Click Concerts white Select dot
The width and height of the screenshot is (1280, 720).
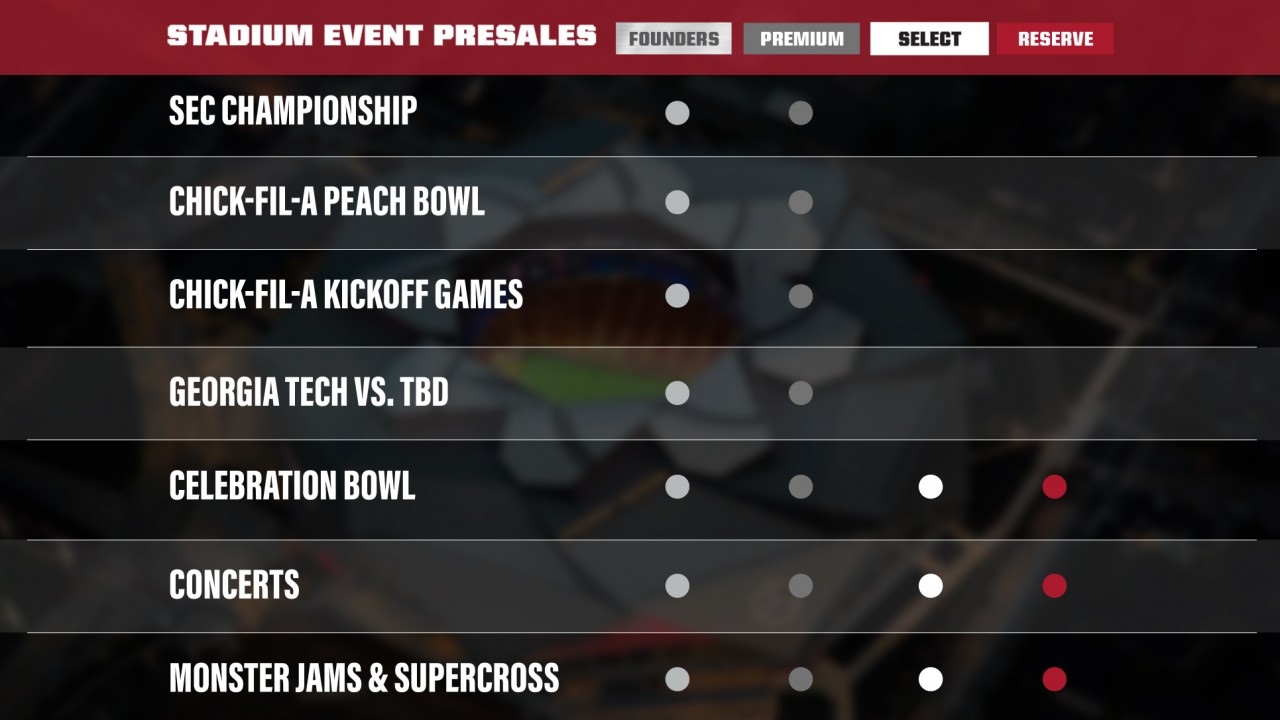coord(930,586)
